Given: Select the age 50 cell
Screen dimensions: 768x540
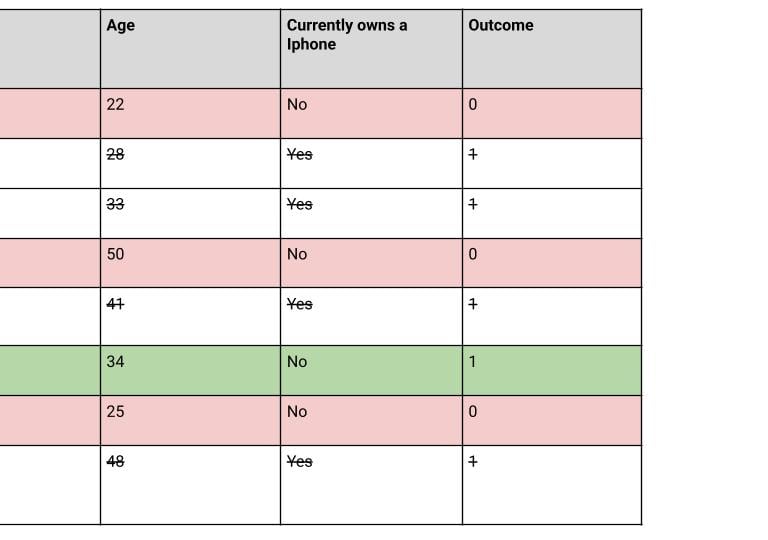Looking at the screenshot, I should coord(191,263).
